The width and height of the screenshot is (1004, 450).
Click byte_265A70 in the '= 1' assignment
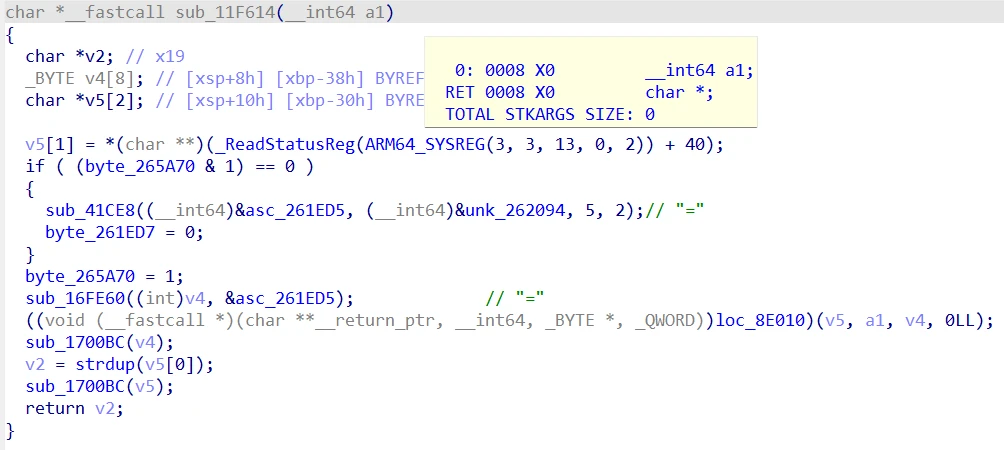pyautogui.click(x=81, y=277)
